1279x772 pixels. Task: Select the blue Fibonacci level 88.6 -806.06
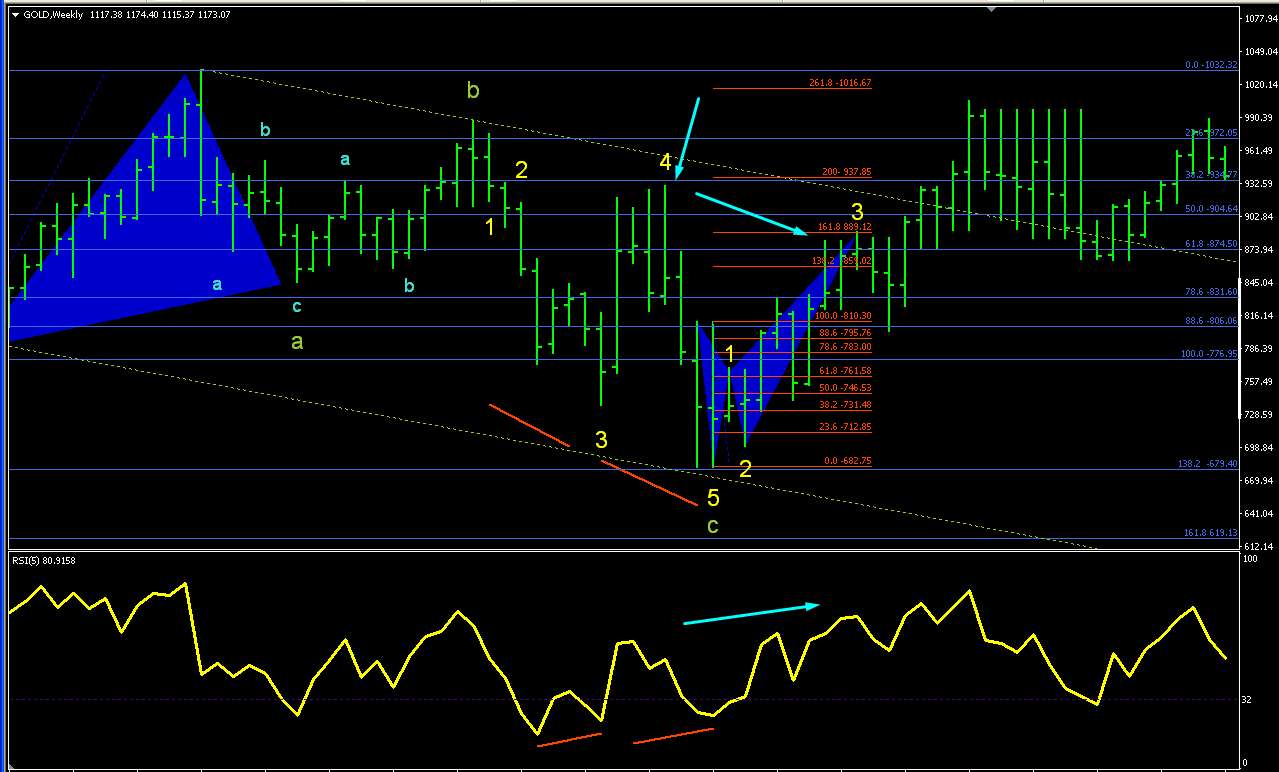click(x=1211, y=321)
